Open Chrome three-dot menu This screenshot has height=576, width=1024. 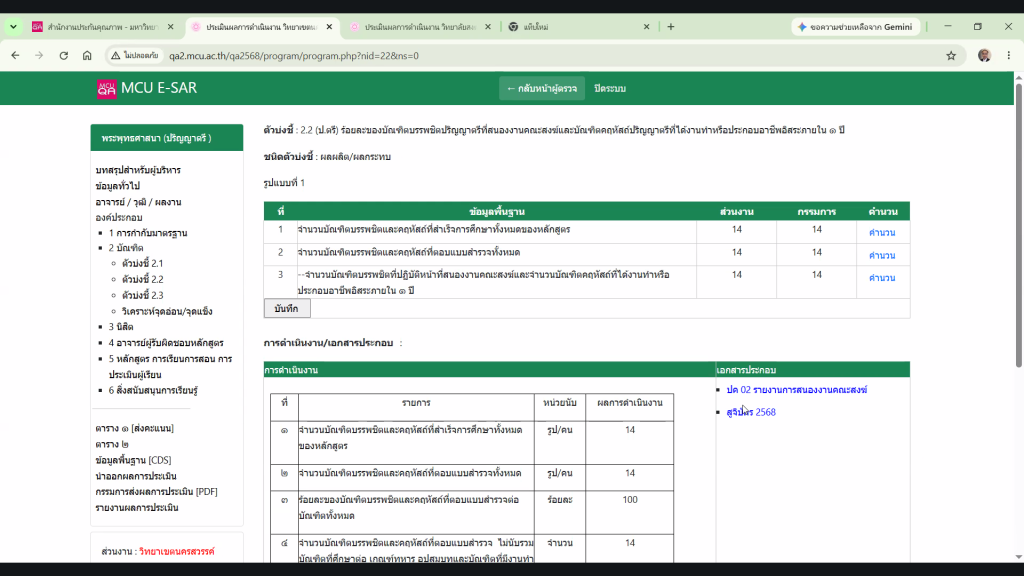tap(1008, 56)
